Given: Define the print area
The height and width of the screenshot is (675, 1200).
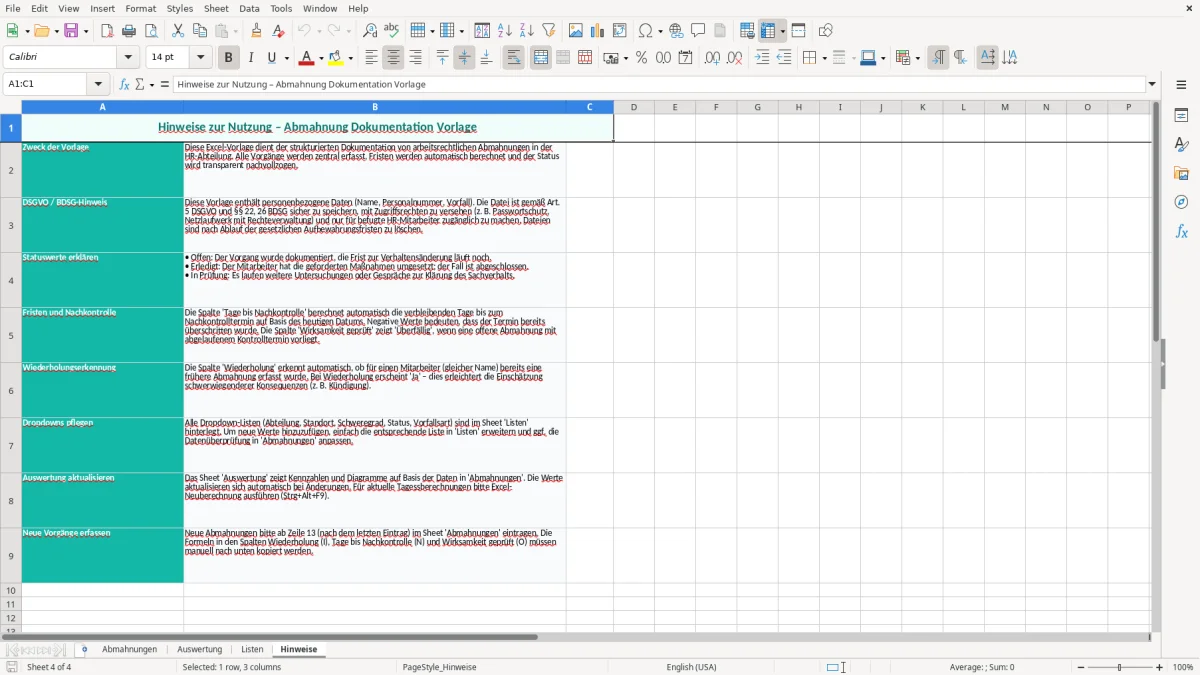Looking at the screenshot, I should pos(747,31).
